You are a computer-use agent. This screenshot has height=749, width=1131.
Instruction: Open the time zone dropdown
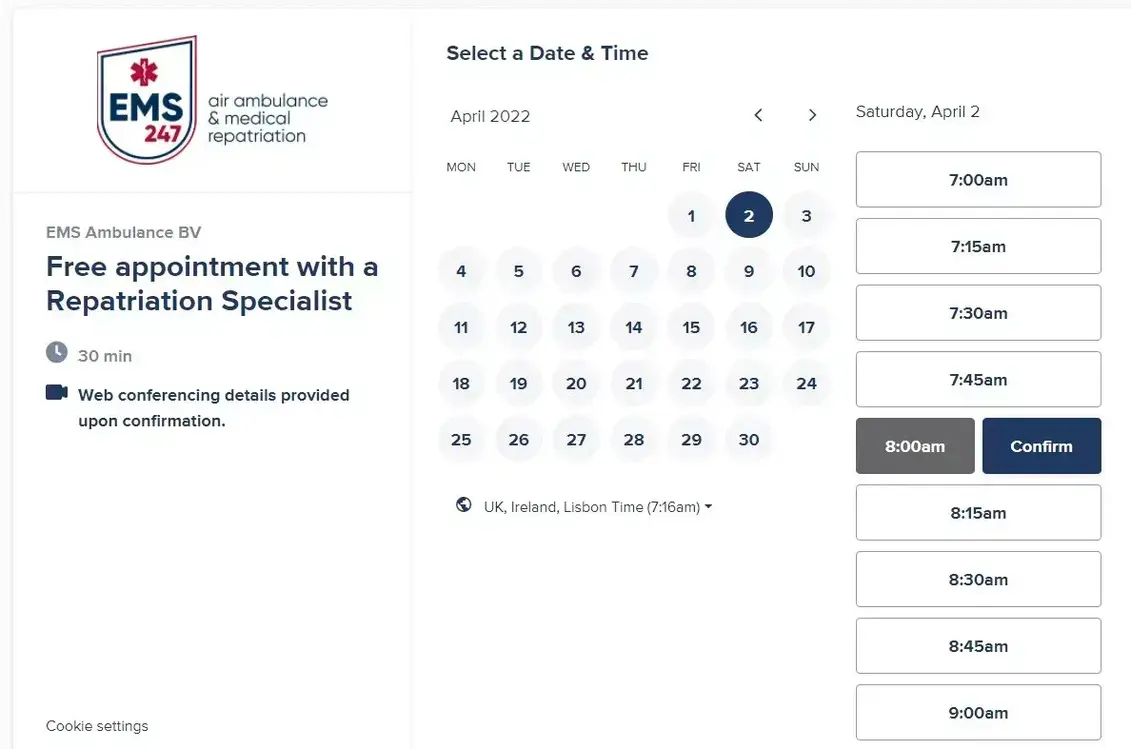click(x=598, y=507)
